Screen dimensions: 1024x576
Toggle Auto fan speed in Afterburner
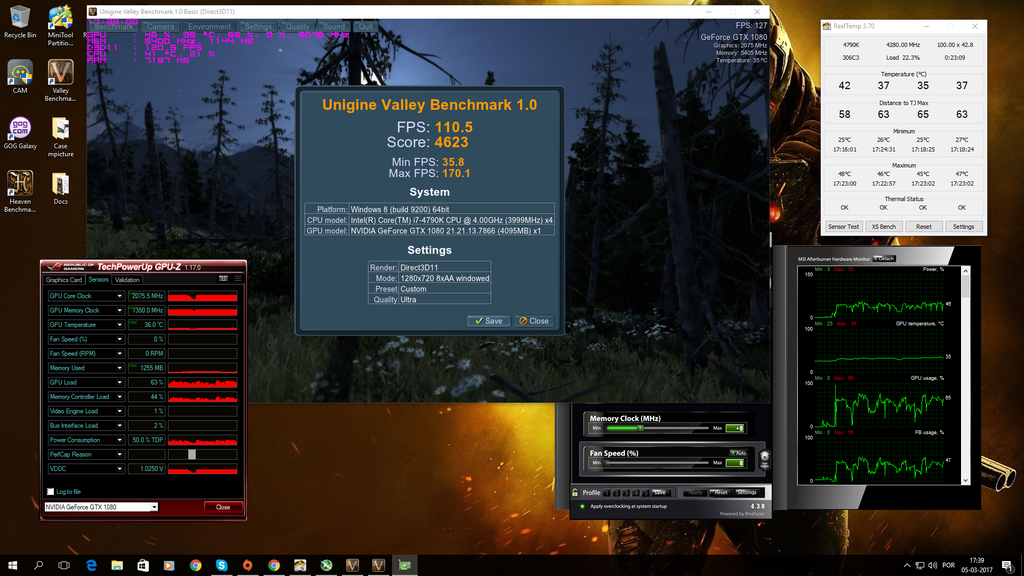pos(738,453)
